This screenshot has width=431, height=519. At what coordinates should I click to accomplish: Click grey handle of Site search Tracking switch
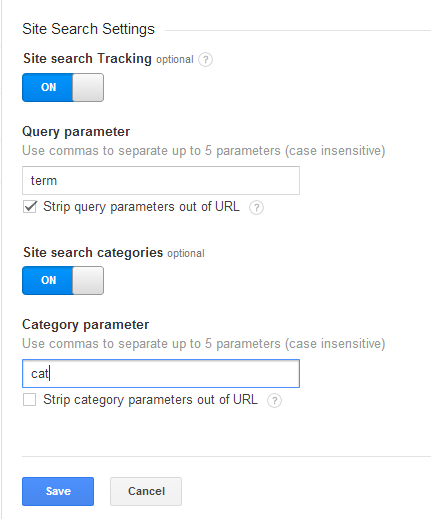[x=88, y=87]
